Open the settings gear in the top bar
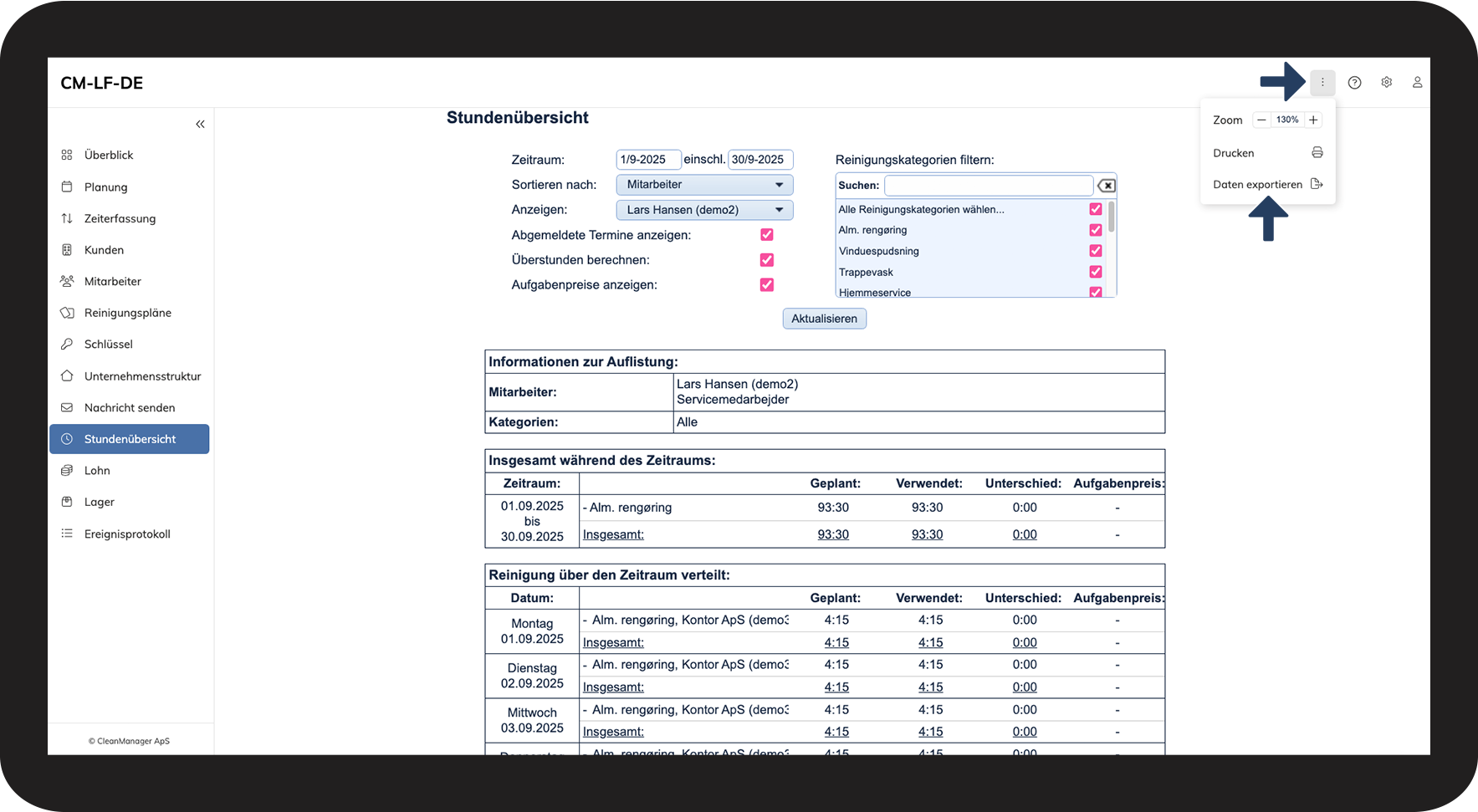 pyautogui.click(x=1386, y=82)
